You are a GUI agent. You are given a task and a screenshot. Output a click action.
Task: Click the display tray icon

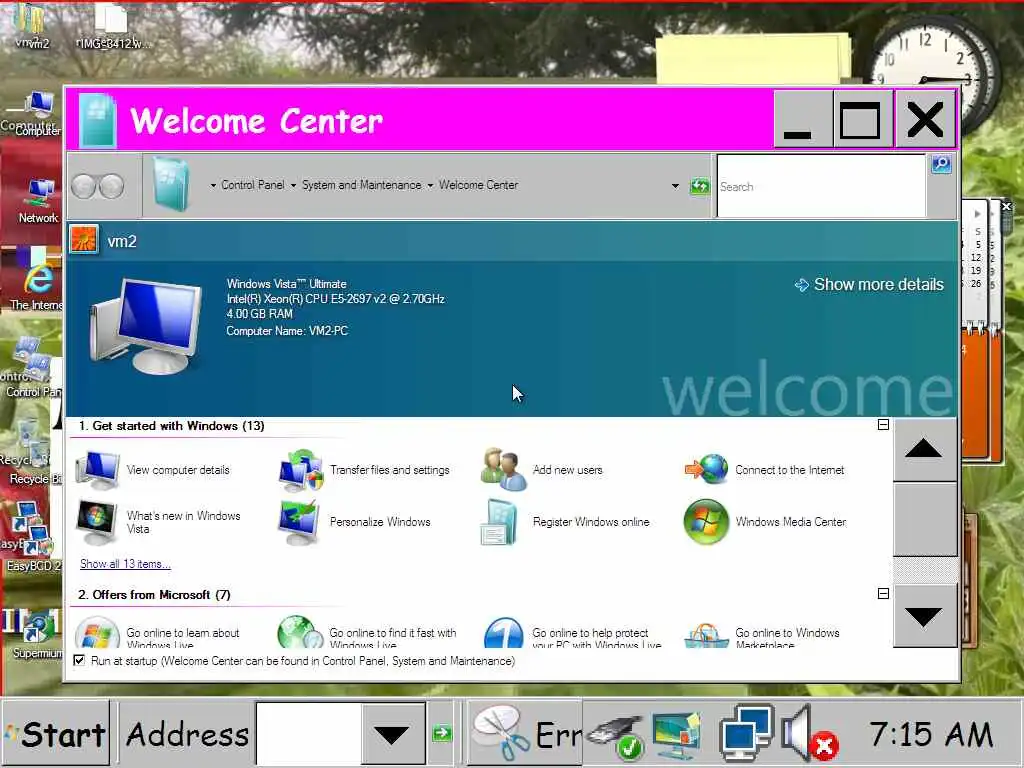677,735
